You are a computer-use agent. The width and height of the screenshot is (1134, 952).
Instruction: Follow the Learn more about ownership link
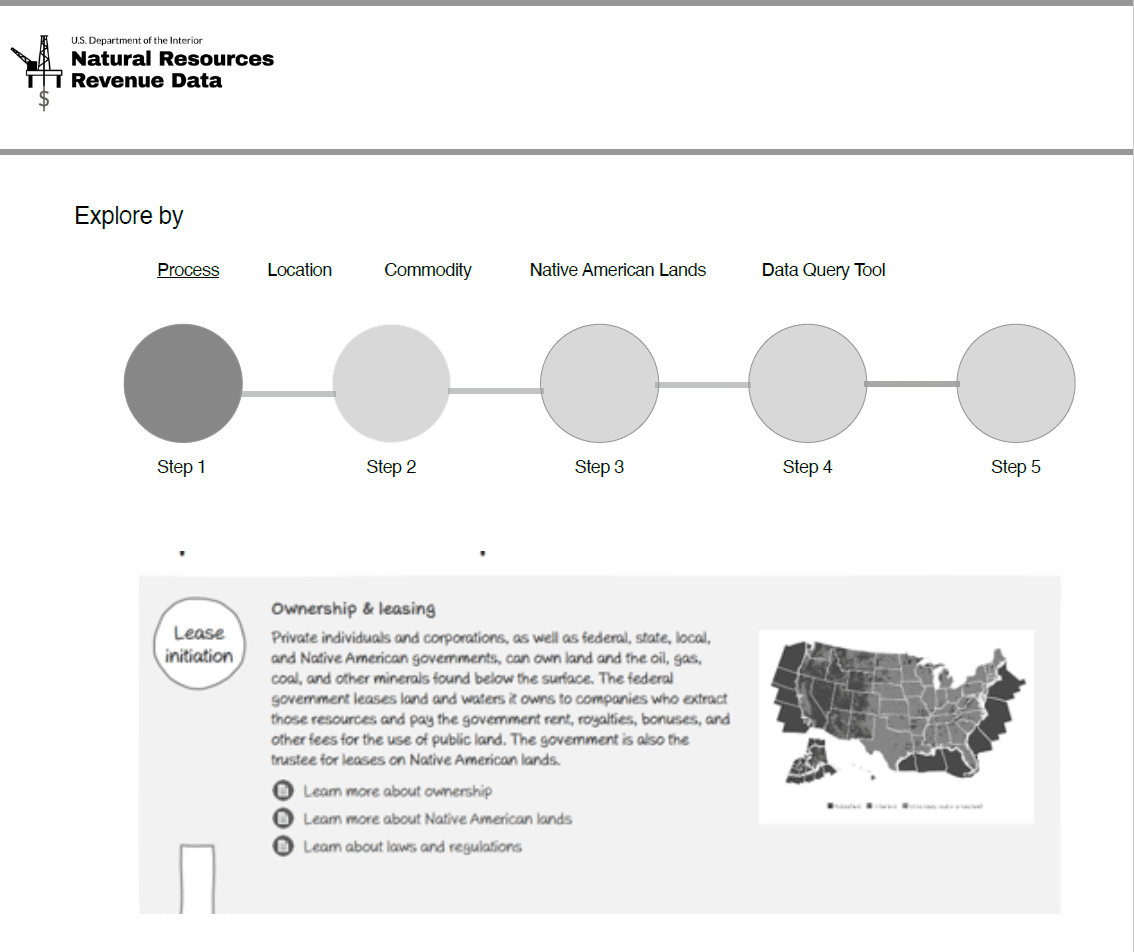tap(397, 791)
